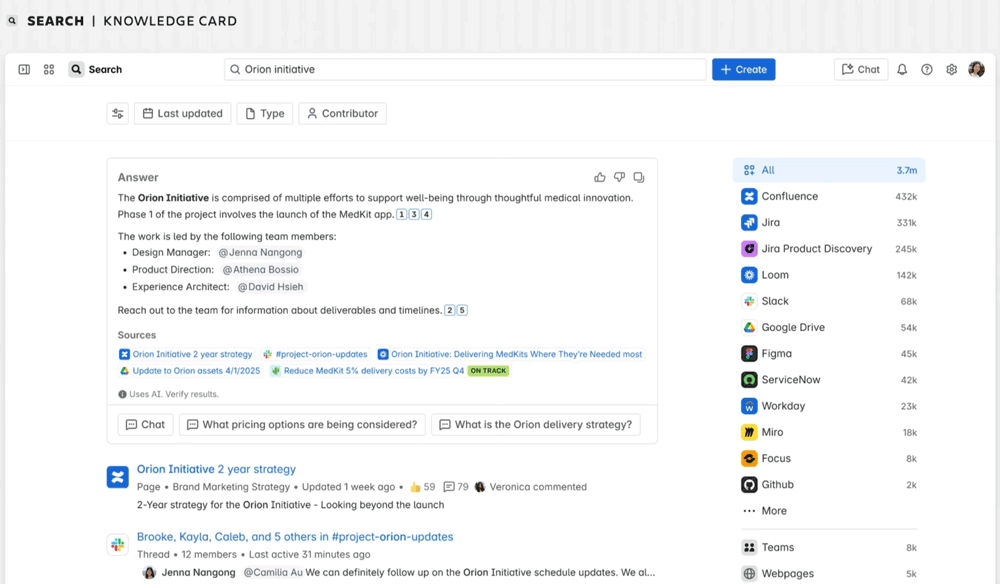Open the app switcher grid icon
Image resolution: width=1000 pixels, height=584 pixels.
(x=49, y=69)
